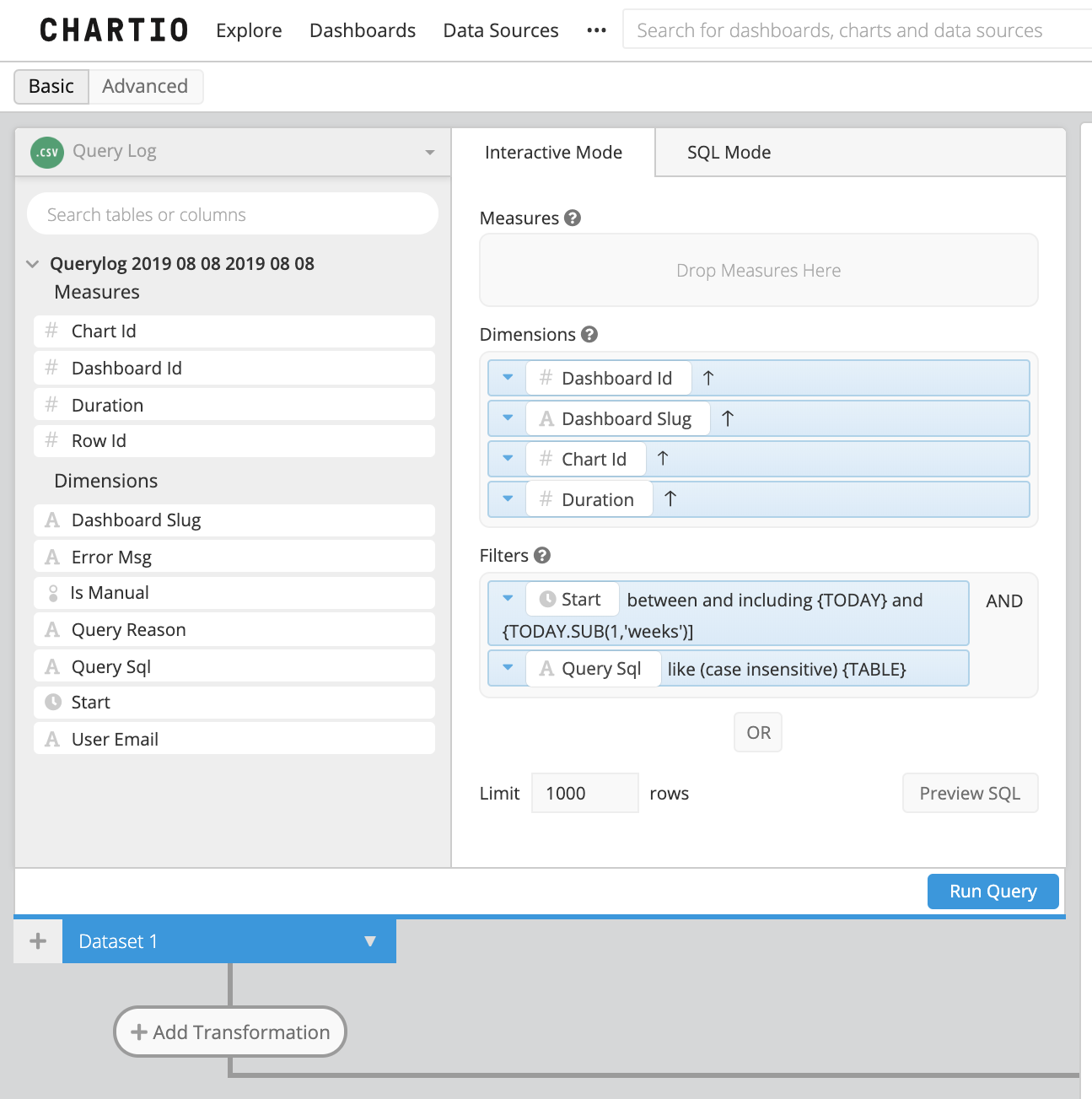Screen dimensions: 1092x1099
Task: Switch to Interactive Mode tab
Action: point(553,153)
